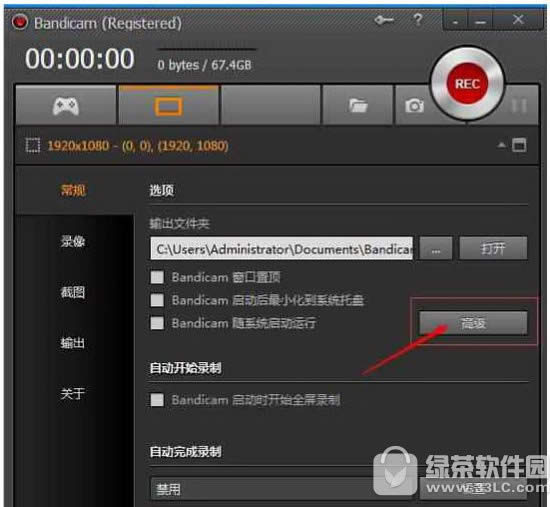Open the 禁用 auto-complete recording dropdown
This screenshot has width=550, height=507.
[281, 488]
